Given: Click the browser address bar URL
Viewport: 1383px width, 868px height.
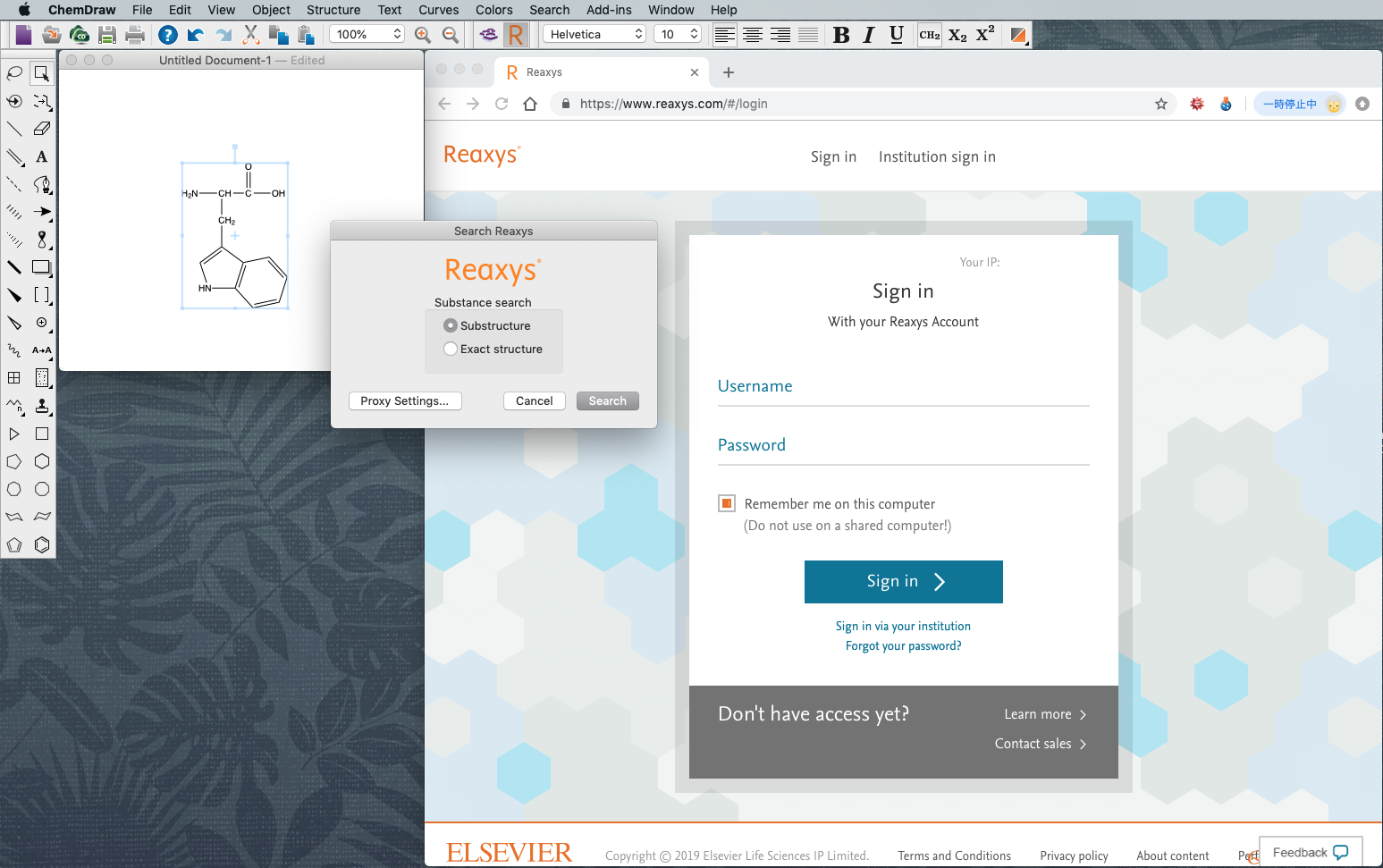Looking at the screenshot, I should pos(673,104).
